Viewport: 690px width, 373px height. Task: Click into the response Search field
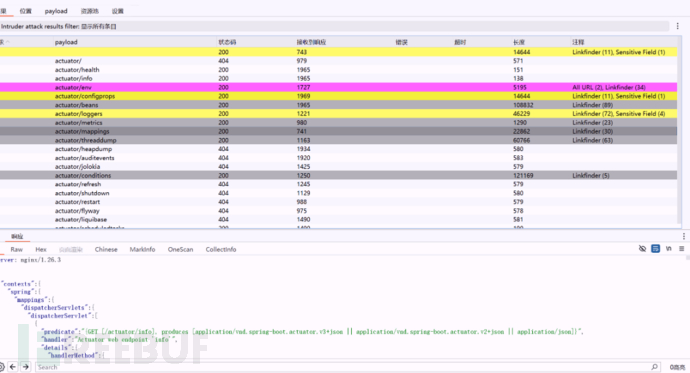click(343, 367)
